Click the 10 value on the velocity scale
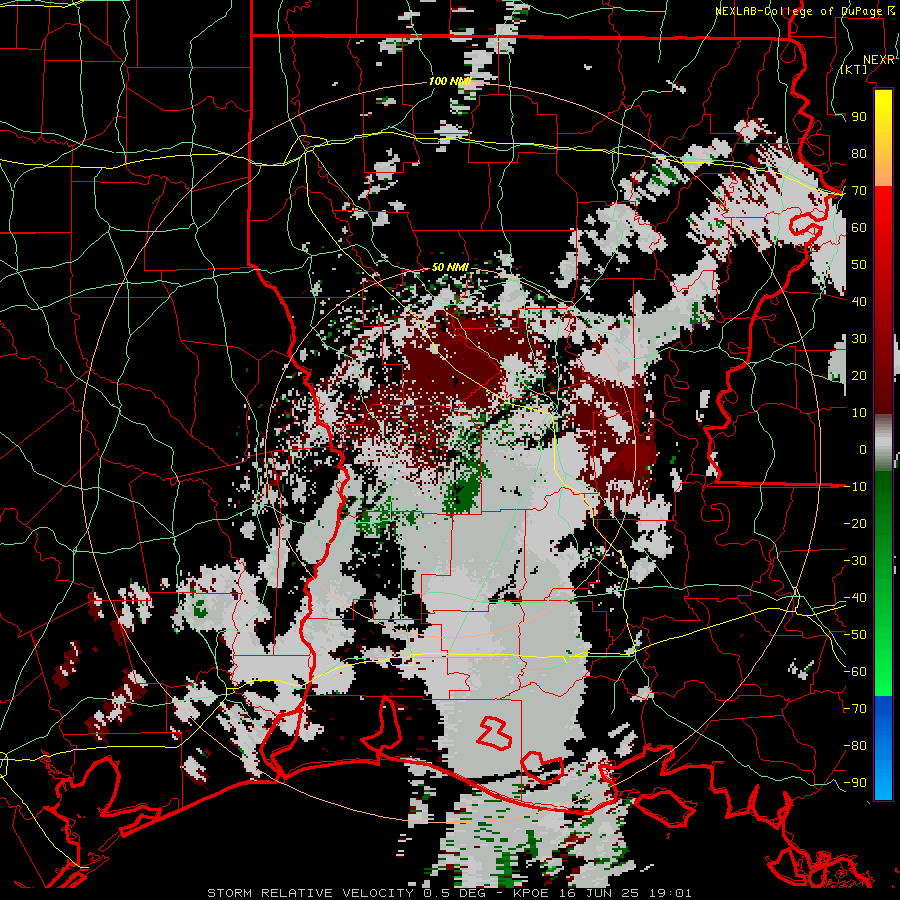The image size is (900, 900). click(859, 413)
